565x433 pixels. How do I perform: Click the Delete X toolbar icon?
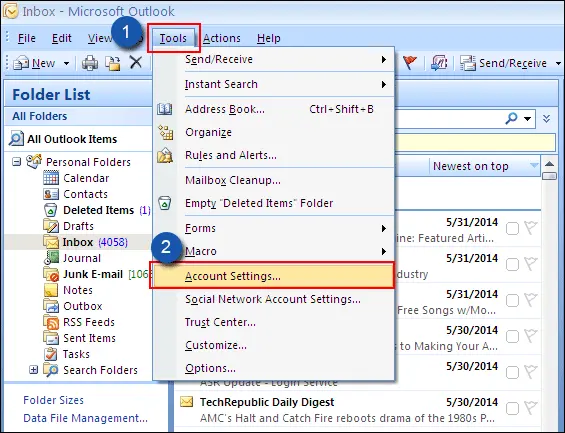[x=136, y=63]
